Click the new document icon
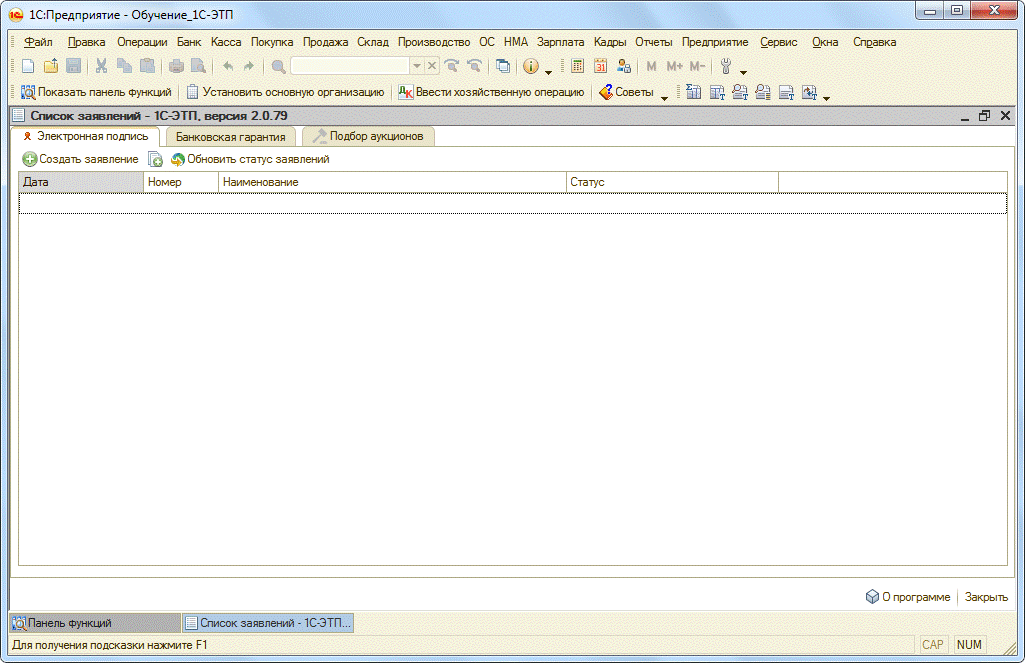 [27, 66]
